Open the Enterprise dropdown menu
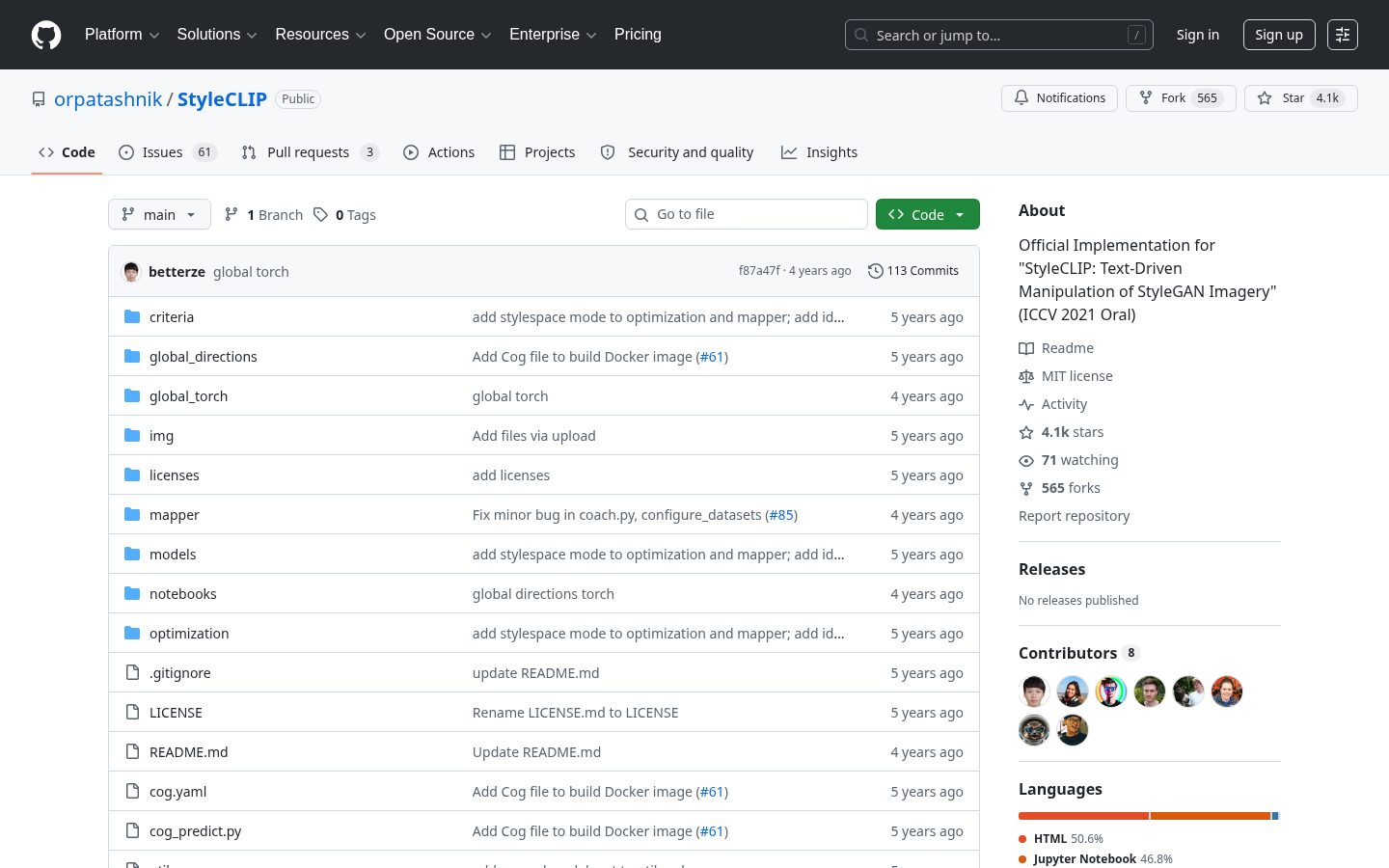Image resolution: width=1389 pixels, height=868 pixels. pyautogui.click(x=553, y=35)
